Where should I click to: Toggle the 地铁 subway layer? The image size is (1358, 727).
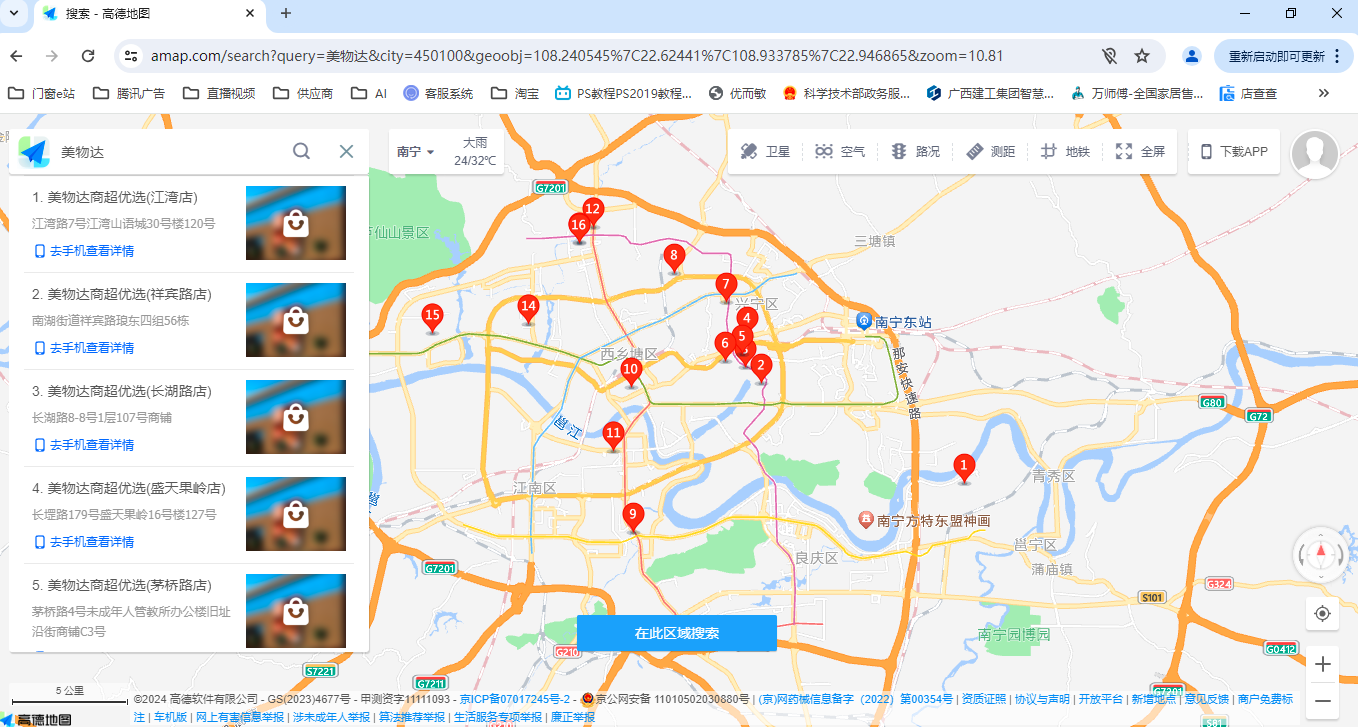1065,152
